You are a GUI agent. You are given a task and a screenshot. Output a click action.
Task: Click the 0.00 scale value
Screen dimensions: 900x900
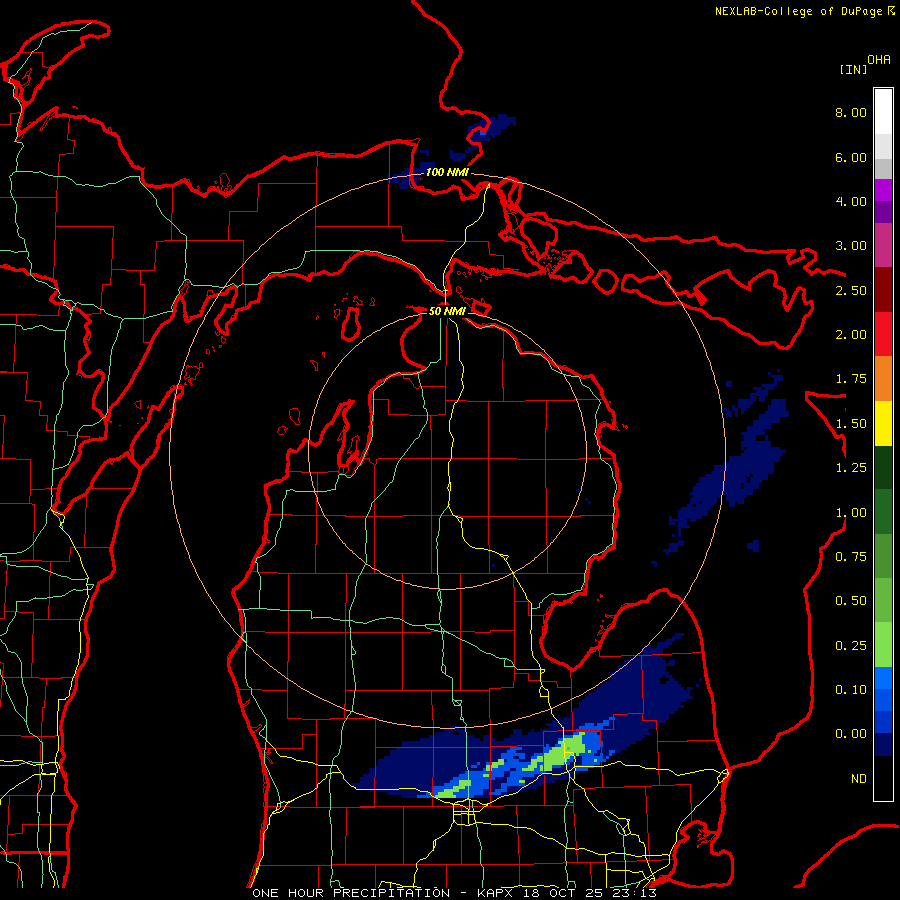pyautogui.click(x=851, y=734)
